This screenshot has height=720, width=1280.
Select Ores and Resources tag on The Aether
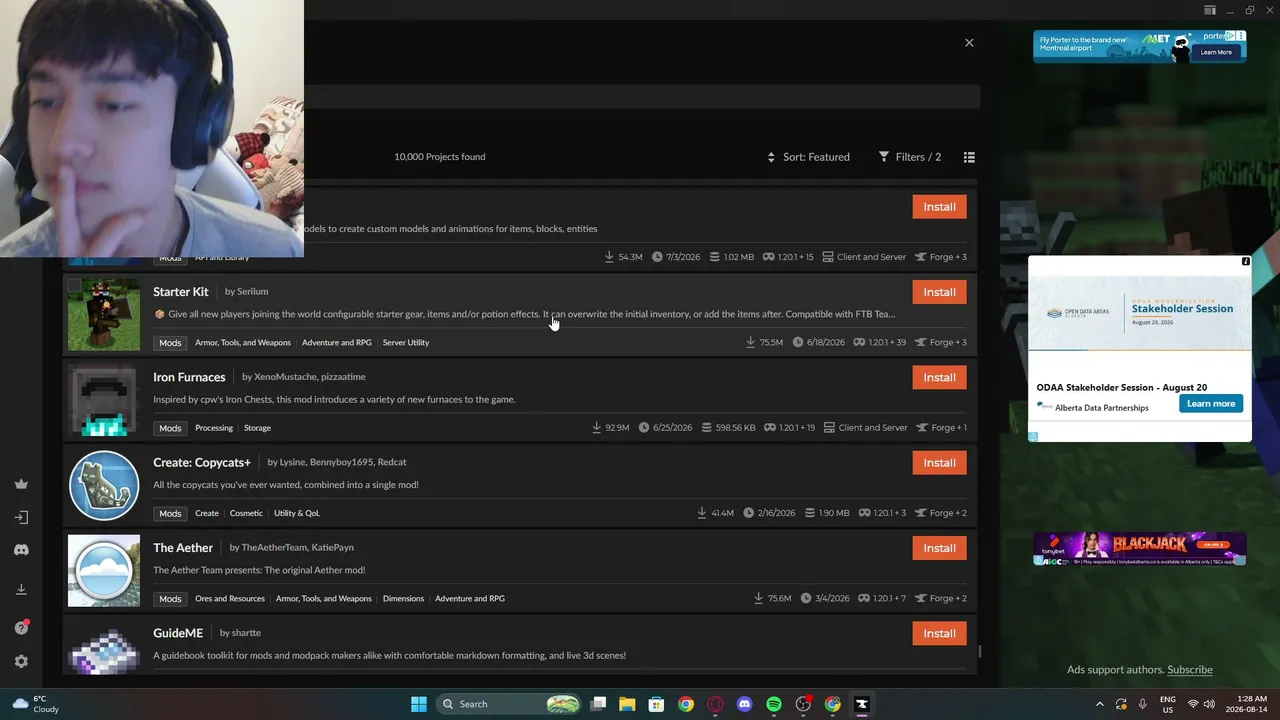[230, 599]
